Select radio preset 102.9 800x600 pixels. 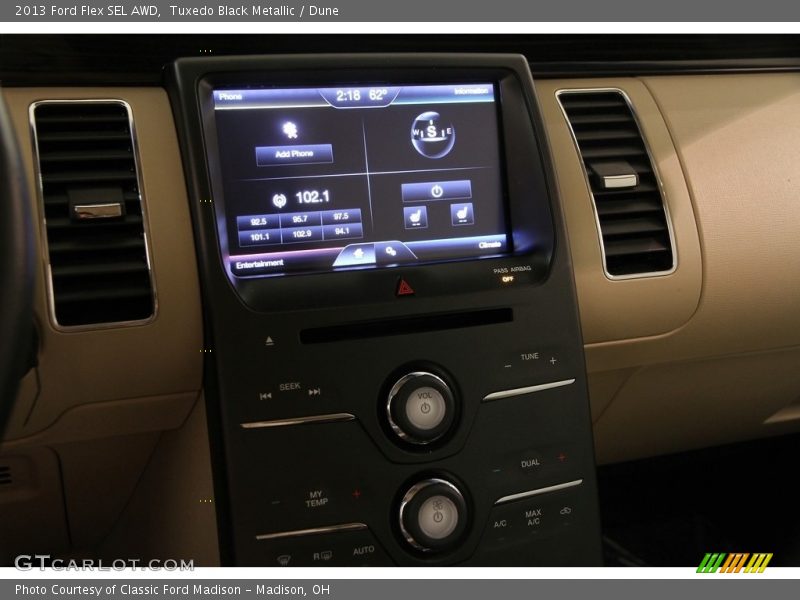[x=302, y=234]
